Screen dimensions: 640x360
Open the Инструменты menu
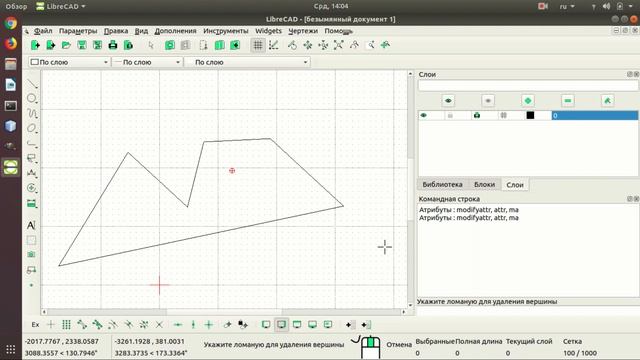(225, 31)
